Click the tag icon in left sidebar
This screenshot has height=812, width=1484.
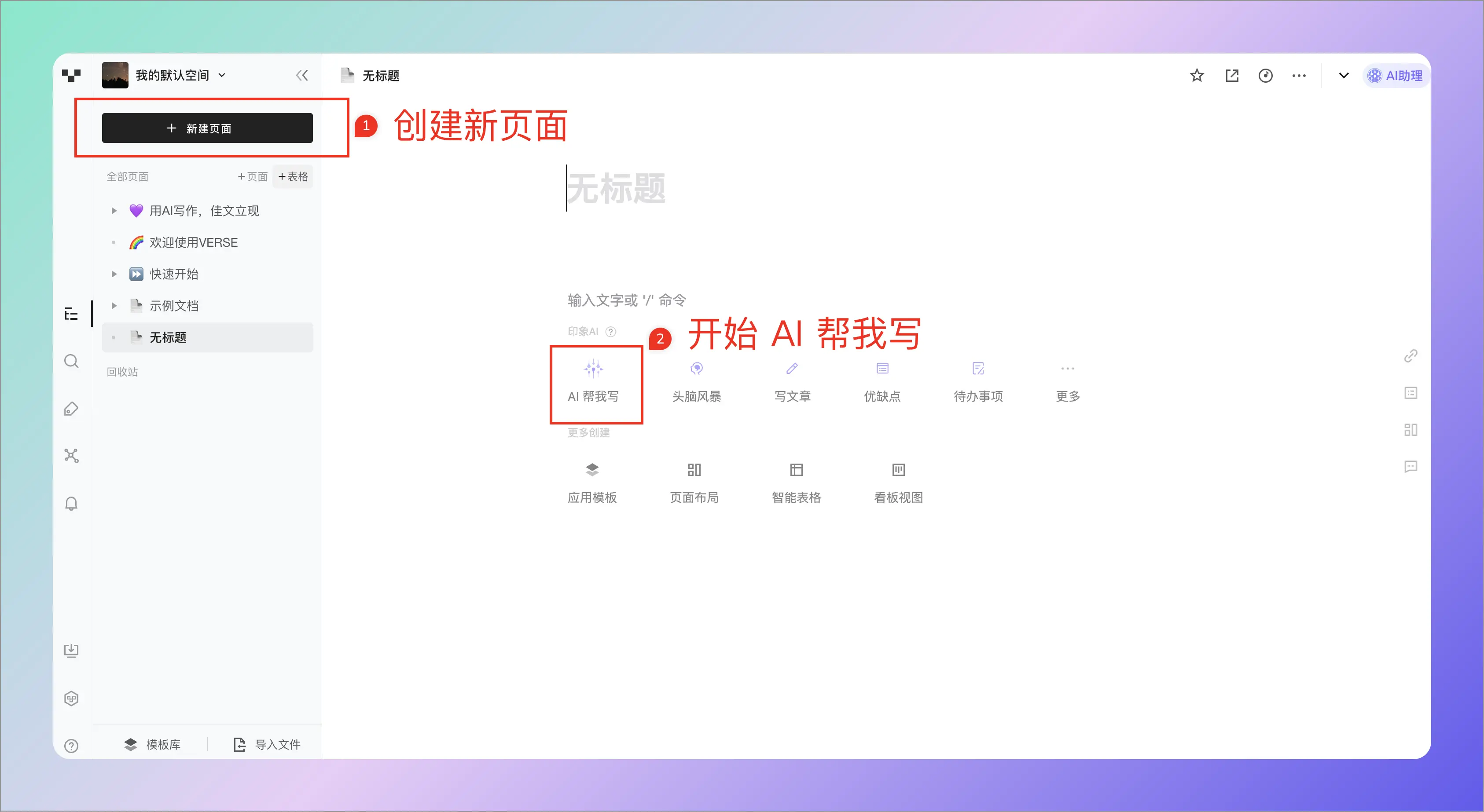tap(71, 409)
